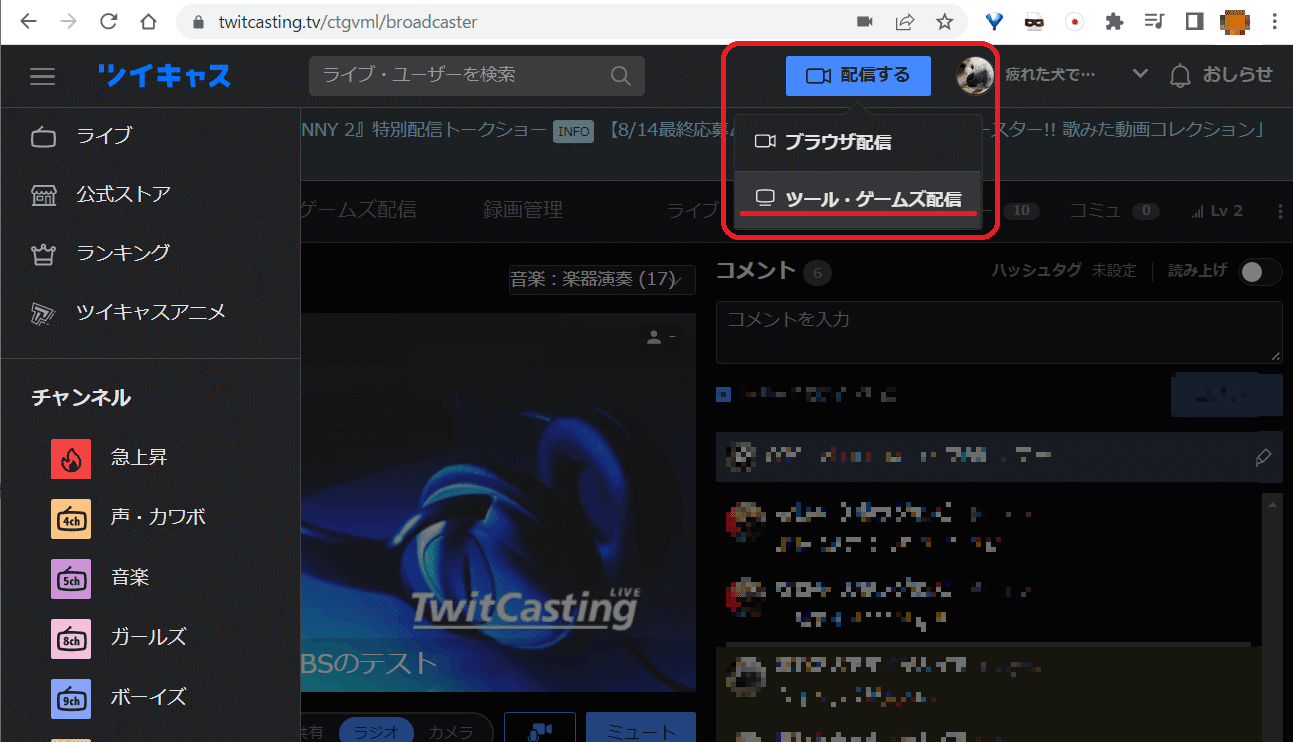Viewport: 1293px width, 742px height.
Task: Click the おしらせ notification bell icon
Action: pyautogui.click(x=1180, y=74)
